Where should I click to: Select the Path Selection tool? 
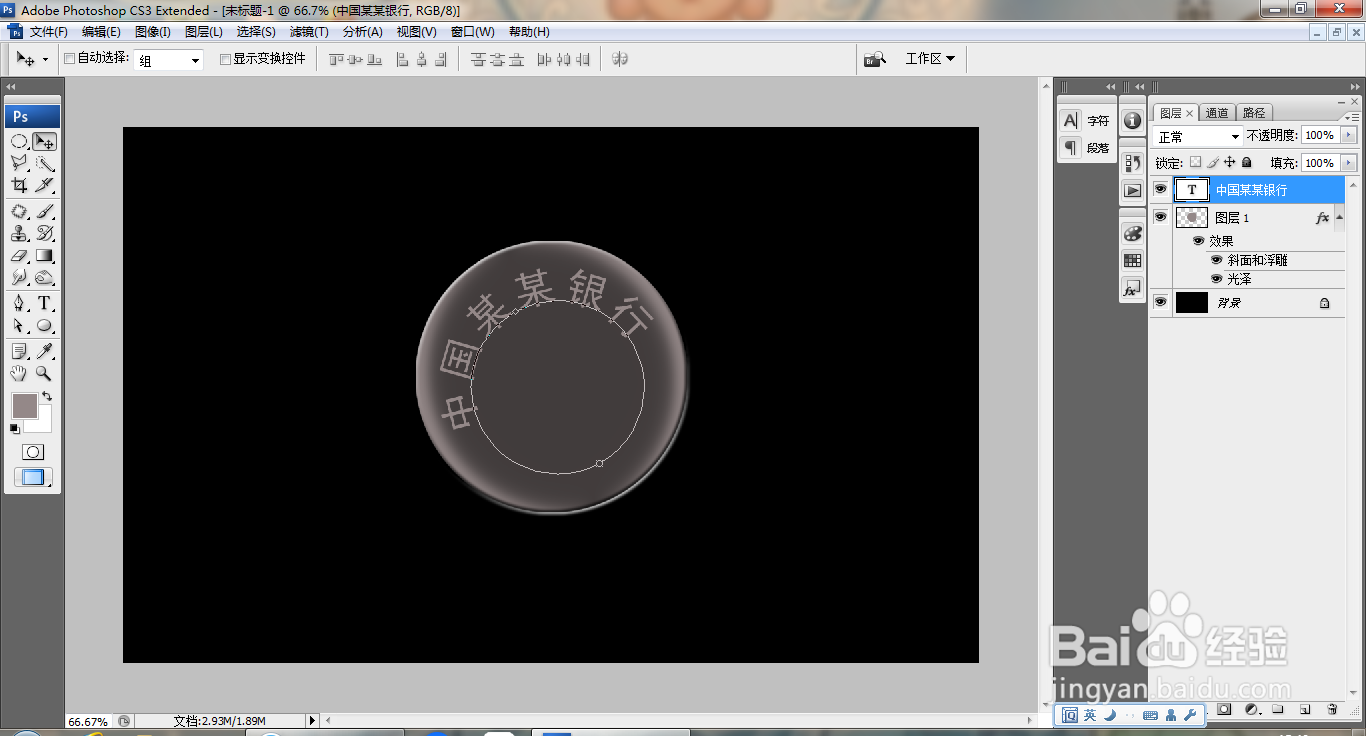pyautogui.click(x=19, y=325)
